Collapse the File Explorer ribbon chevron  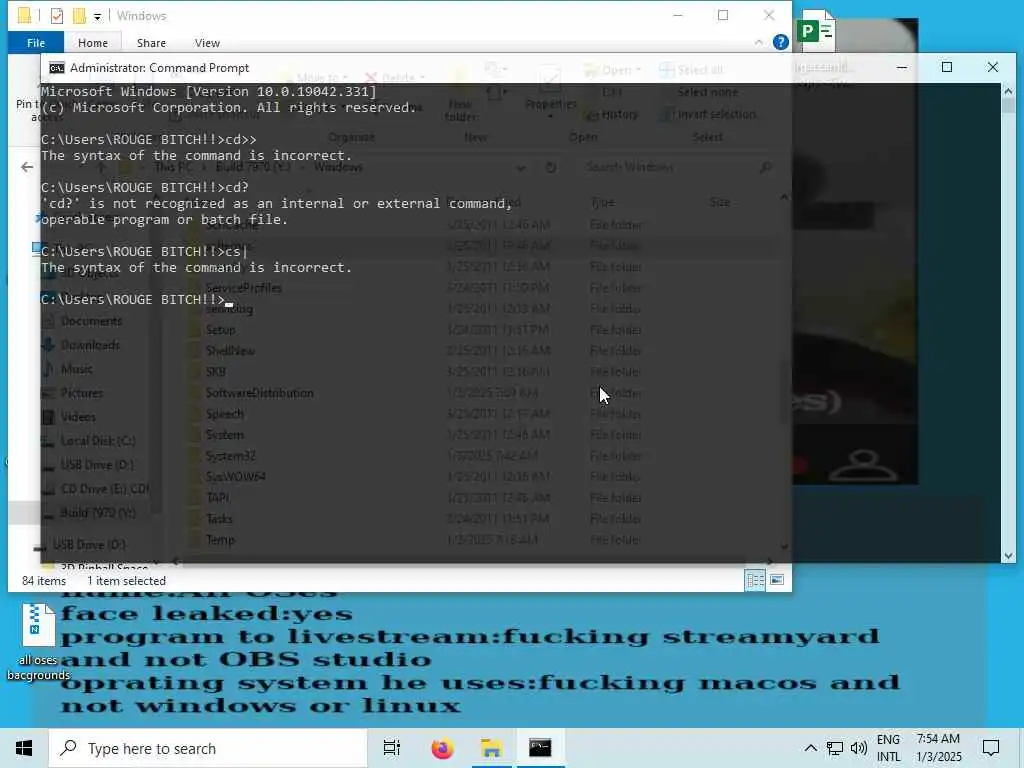point(758,42)
